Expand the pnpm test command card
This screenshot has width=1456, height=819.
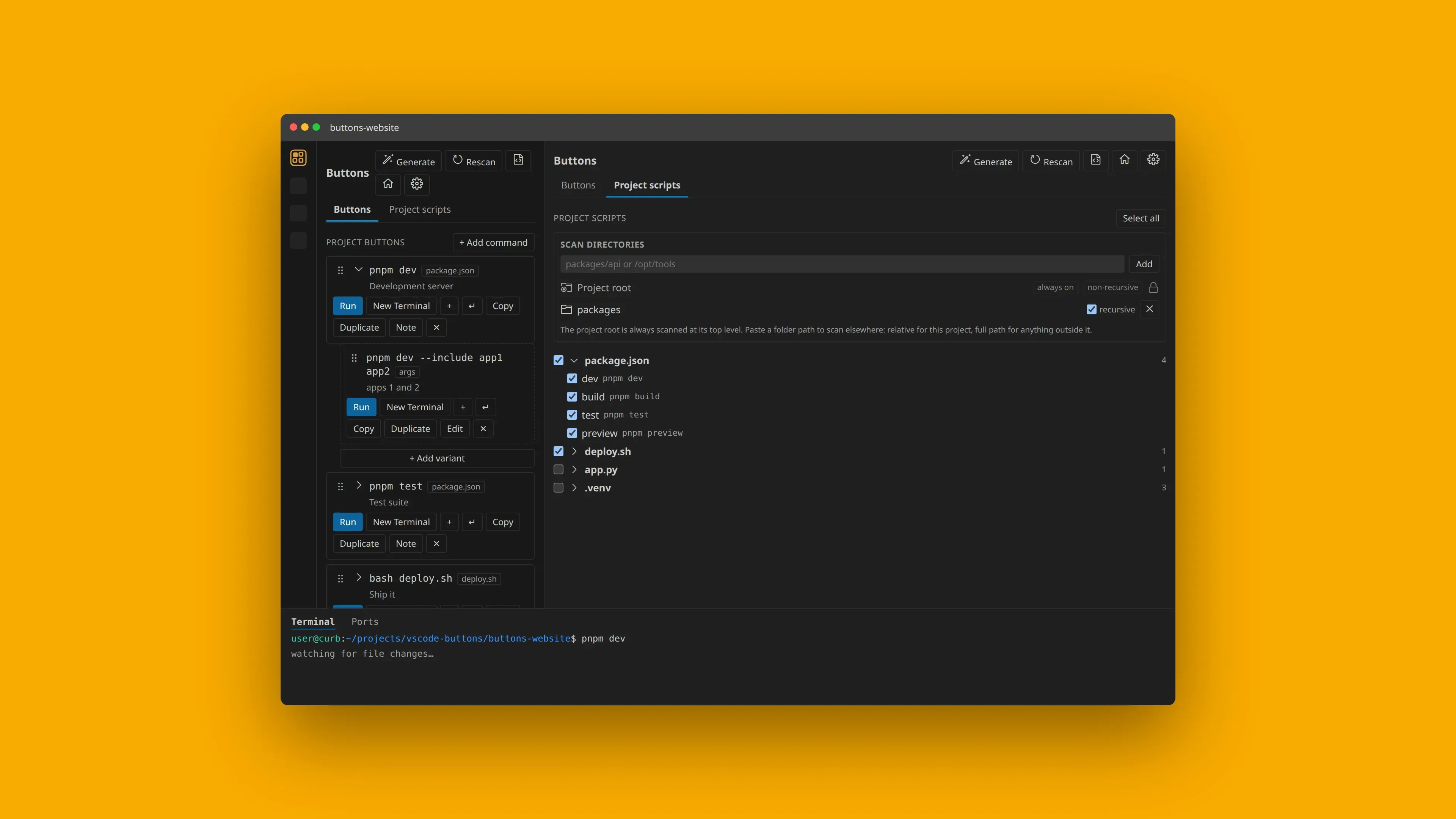coord(358,485)
